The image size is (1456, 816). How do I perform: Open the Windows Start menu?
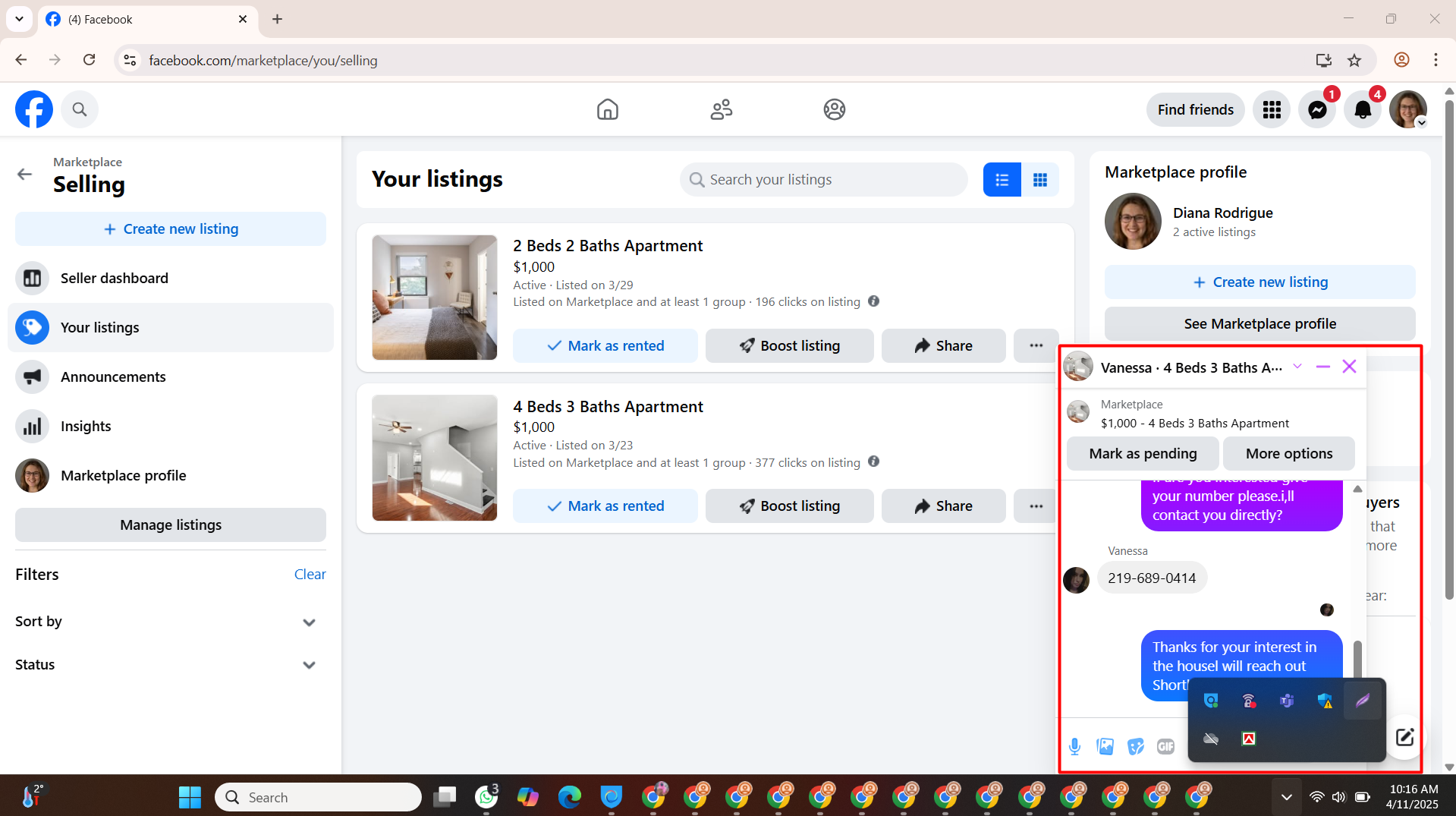click(190, 797)
